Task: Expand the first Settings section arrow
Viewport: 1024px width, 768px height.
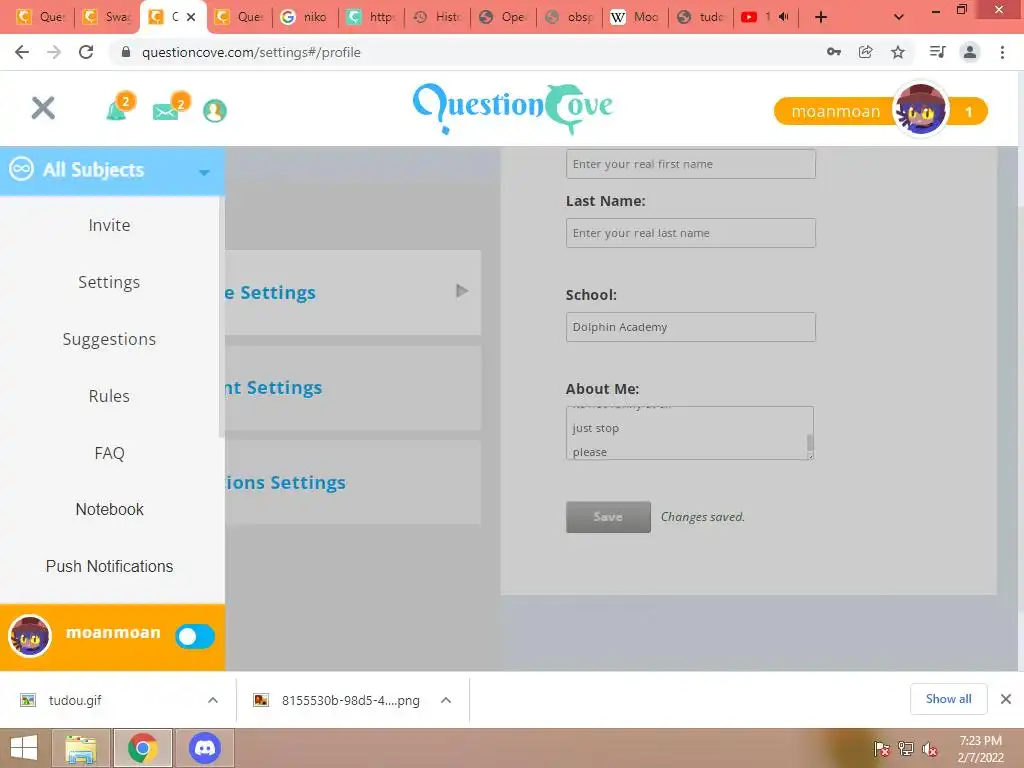Action: [x=462, y=291]
